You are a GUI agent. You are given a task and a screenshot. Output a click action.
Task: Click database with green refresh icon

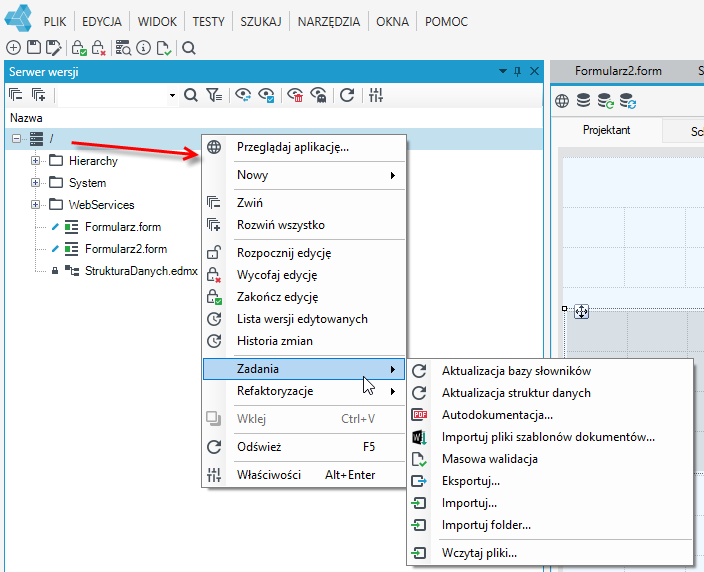[606, 101]
